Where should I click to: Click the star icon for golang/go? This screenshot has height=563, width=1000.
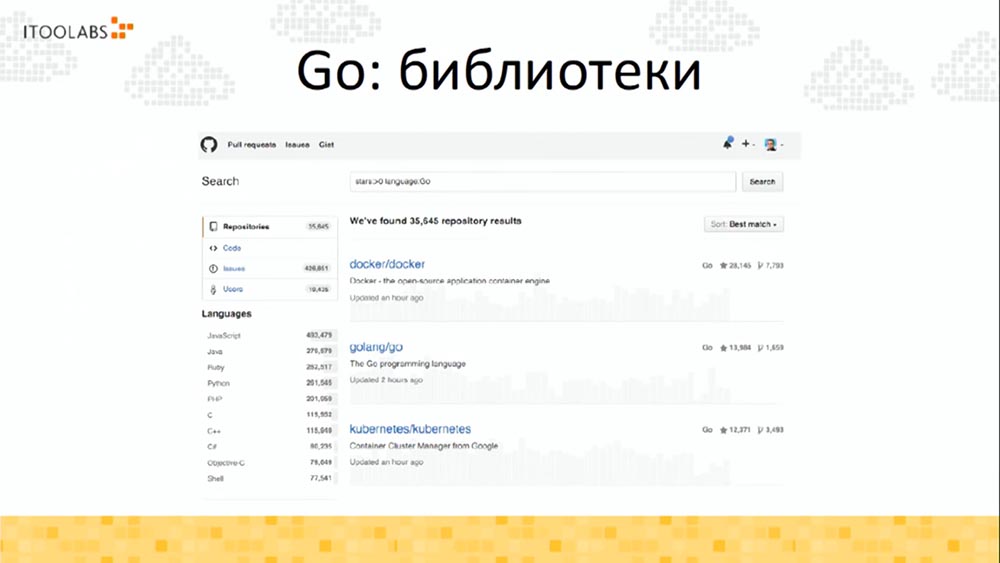(x=723, y=347)
